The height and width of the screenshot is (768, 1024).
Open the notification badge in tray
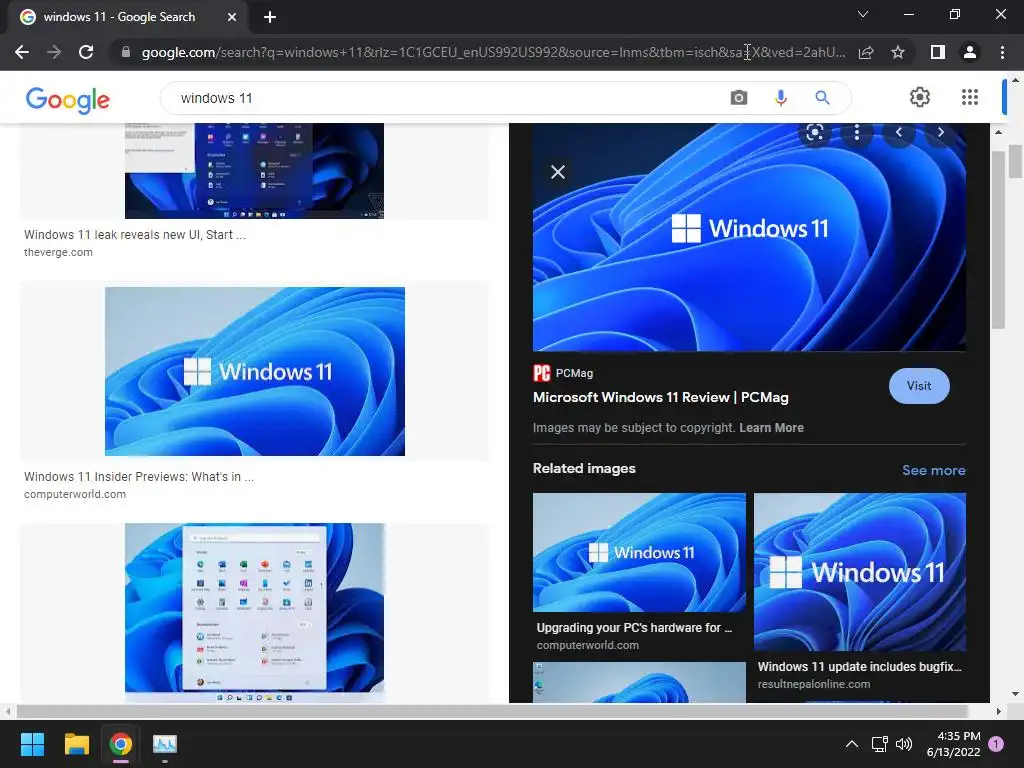(x=996, y=744)
